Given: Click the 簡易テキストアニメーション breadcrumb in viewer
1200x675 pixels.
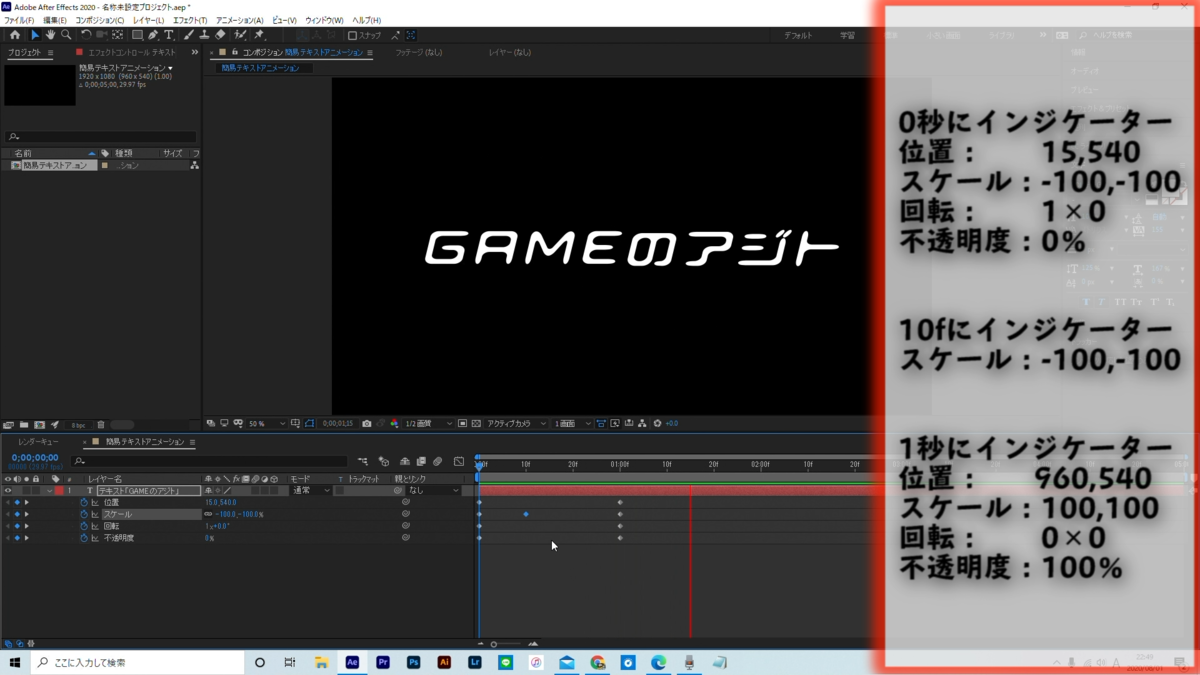Looking at the screenshot, I should click(x=262, y=68).
